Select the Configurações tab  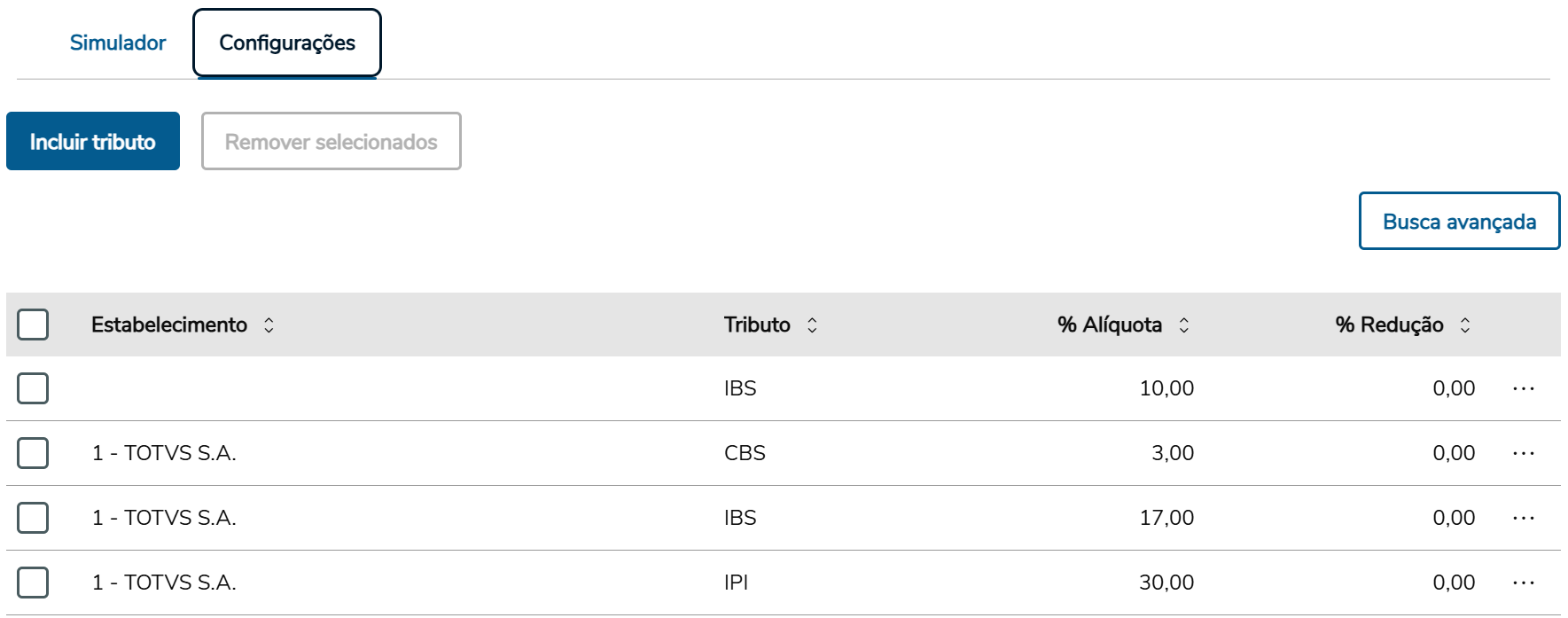click(287, 43)
